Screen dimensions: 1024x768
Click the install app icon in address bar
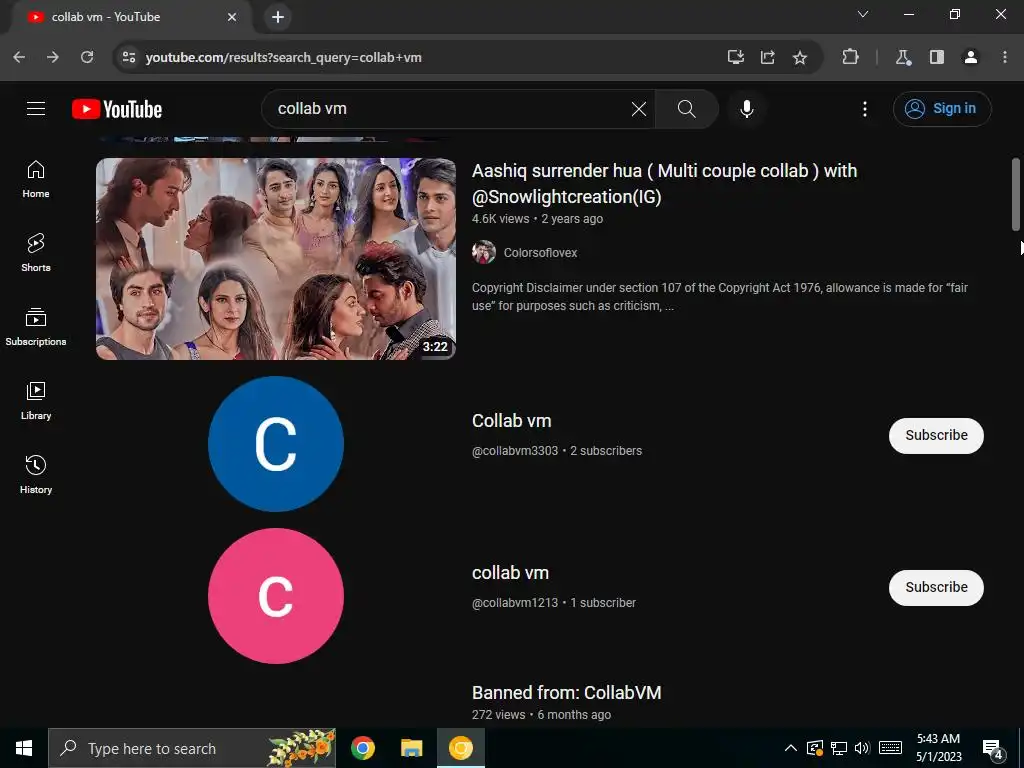(x=735, y=57)
